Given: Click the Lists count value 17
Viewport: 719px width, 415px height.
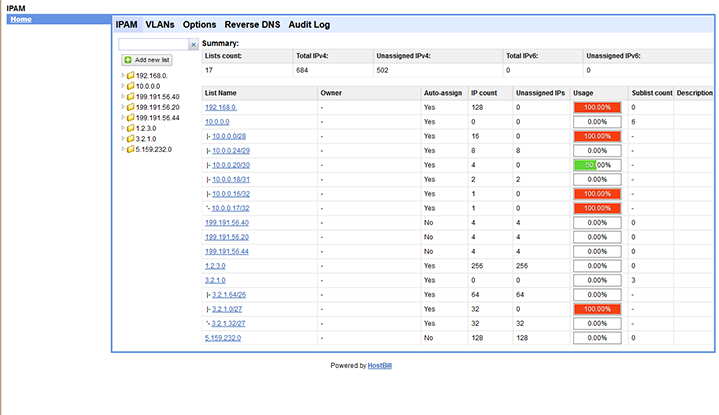Looking at the screenshot, I should coord(209,70).
